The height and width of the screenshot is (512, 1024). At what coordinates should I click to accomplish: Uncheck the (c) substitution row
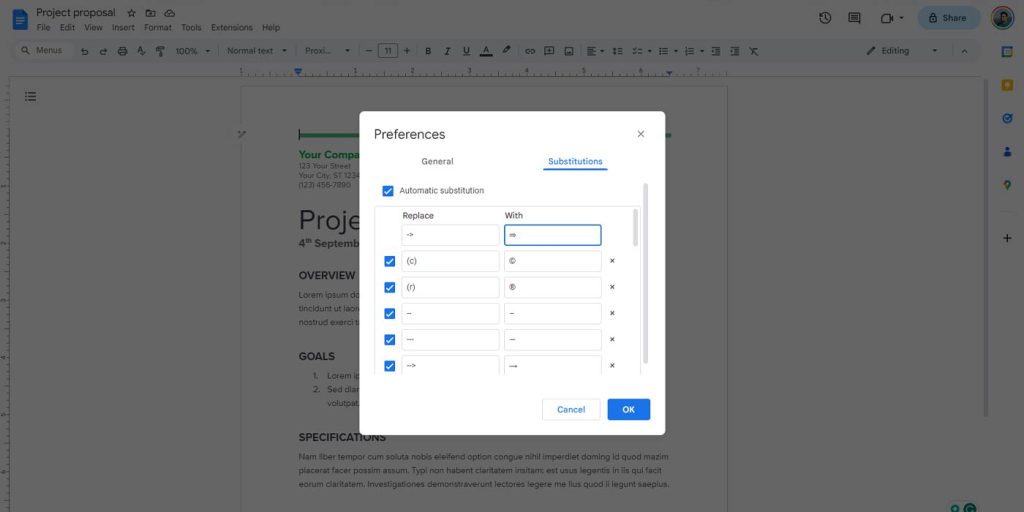pyautogui.click(x=390, y=261)
